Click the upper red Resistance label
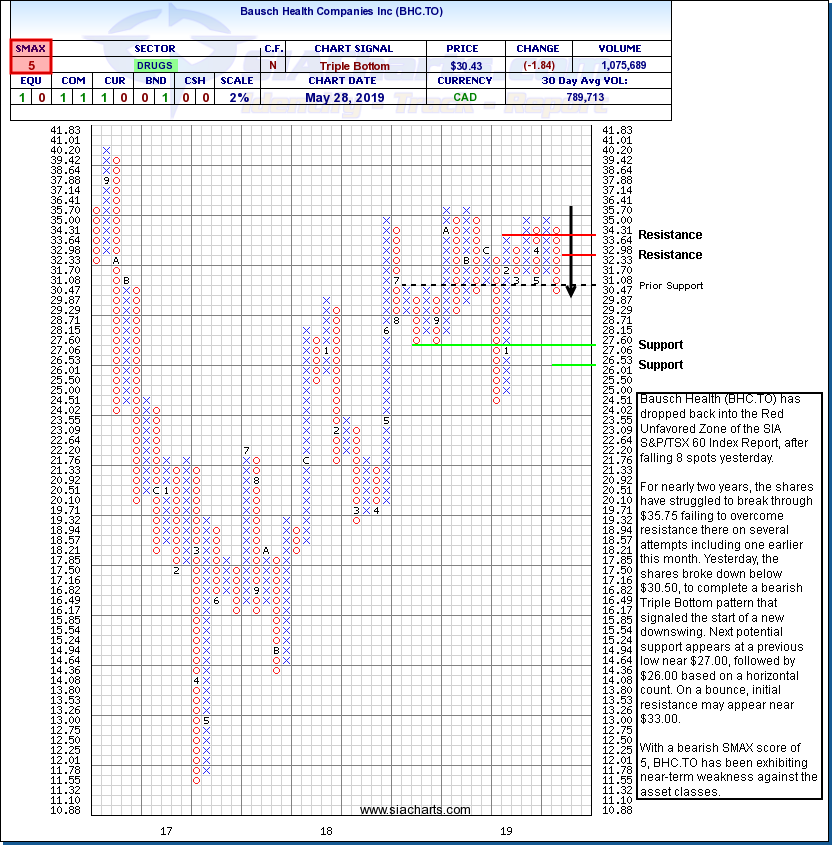 pyautogui.click(x=670, y=235)
